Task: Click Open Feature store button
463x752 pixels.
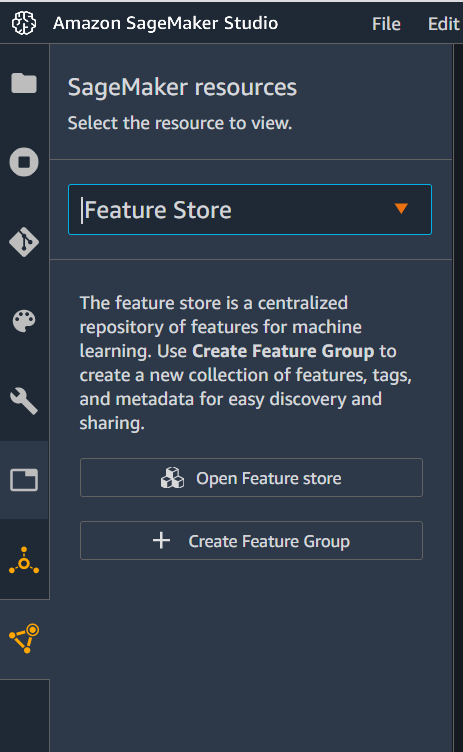Action: (x=251, y=478)
